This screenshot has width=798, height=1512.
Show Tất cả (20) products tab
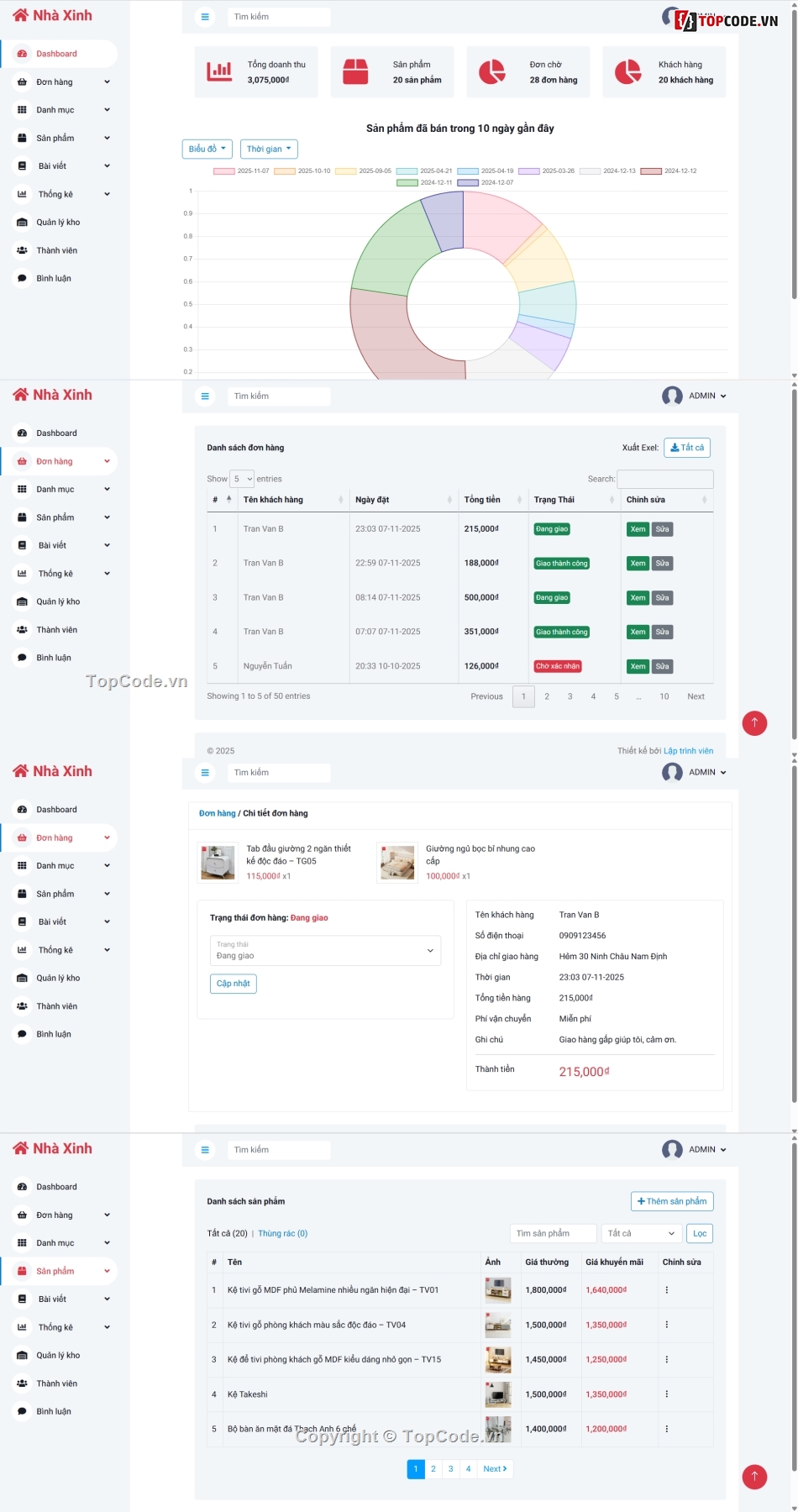pyautogui.click(x=227, y=1233)
